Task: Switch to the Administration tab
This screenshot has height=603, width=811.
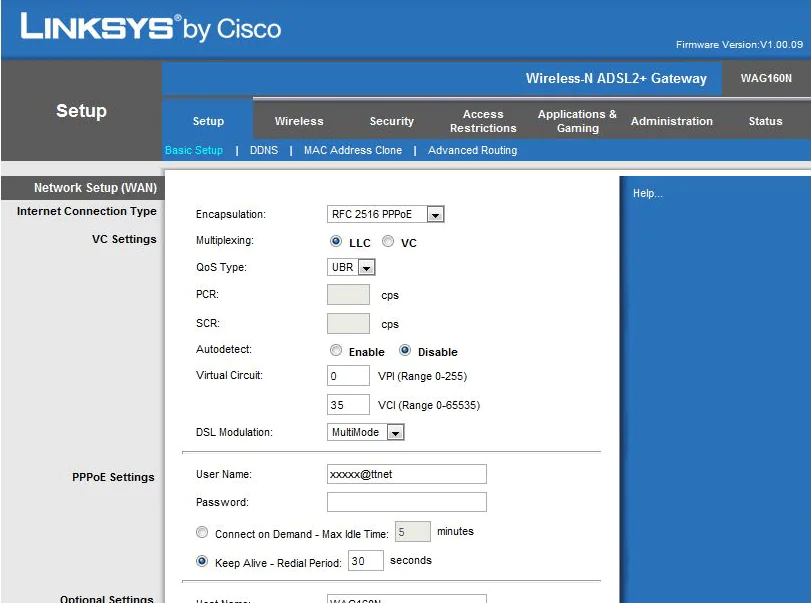Action: point(671,121)
